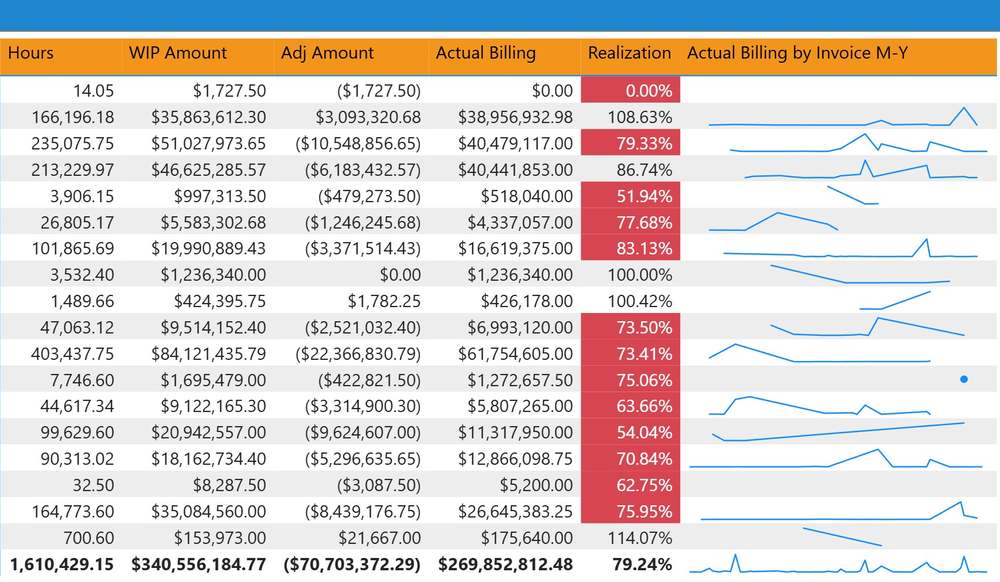Click the sparkline in the 73.41% row
The image size is (1000, 582).
pos(820,353)
